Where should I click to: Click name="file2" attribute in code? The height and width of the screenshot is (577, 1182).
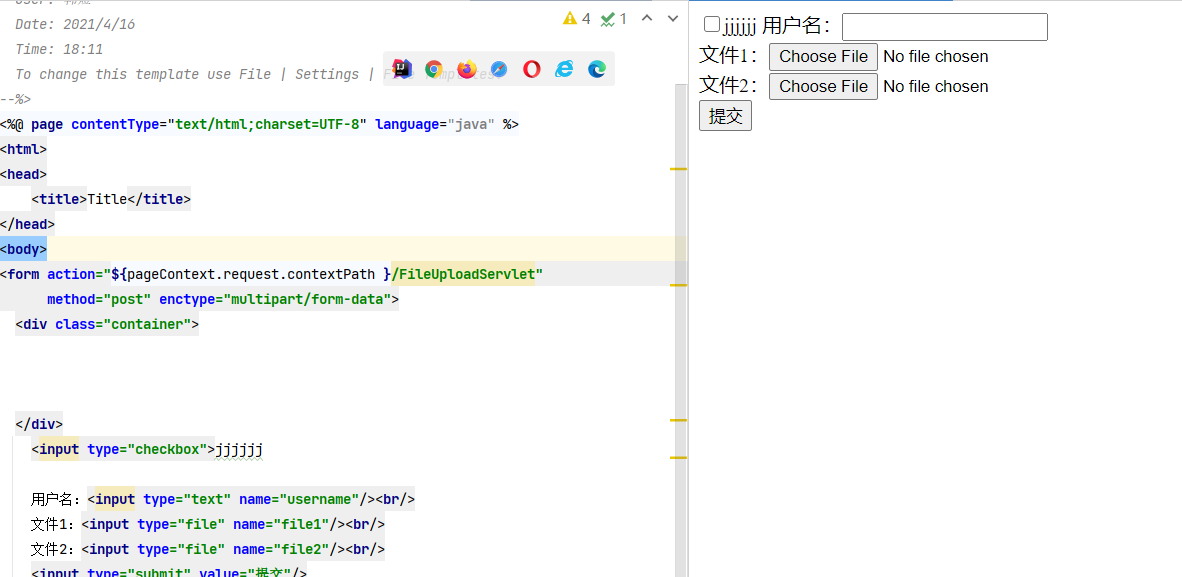[x=280, y=549]
